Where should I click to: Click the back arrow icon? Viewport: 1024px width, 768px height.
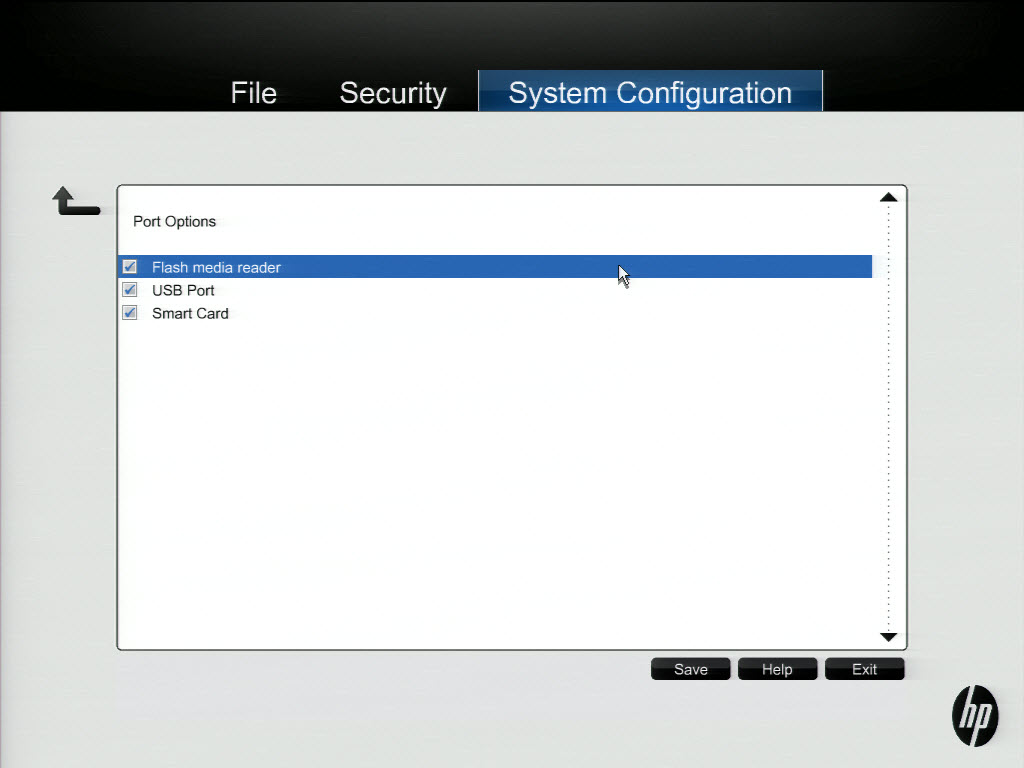[x=75, y=202]
